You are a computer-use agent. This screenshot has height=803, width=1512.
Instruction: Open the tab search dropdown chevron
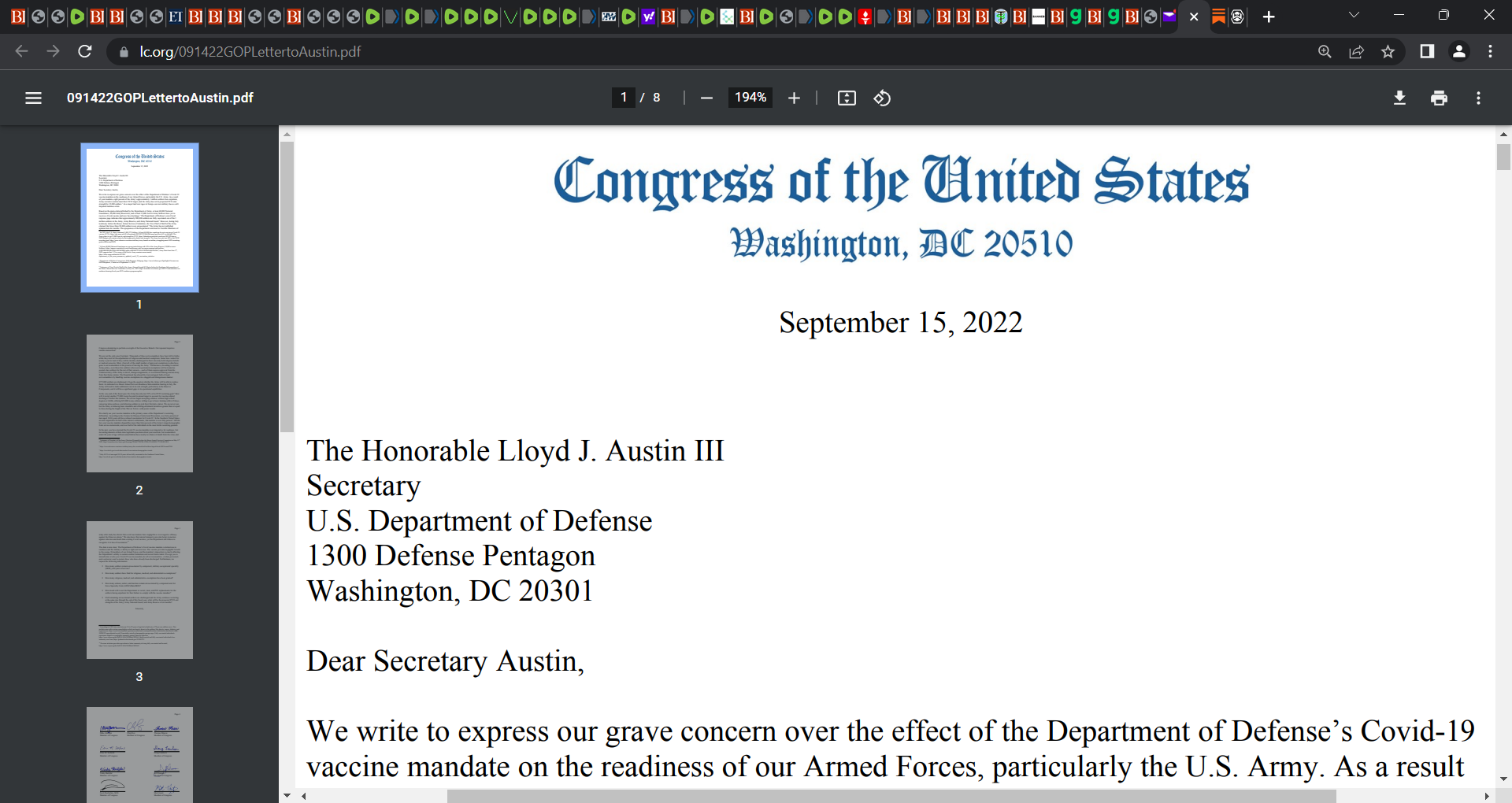click(x=1354, y=15)
